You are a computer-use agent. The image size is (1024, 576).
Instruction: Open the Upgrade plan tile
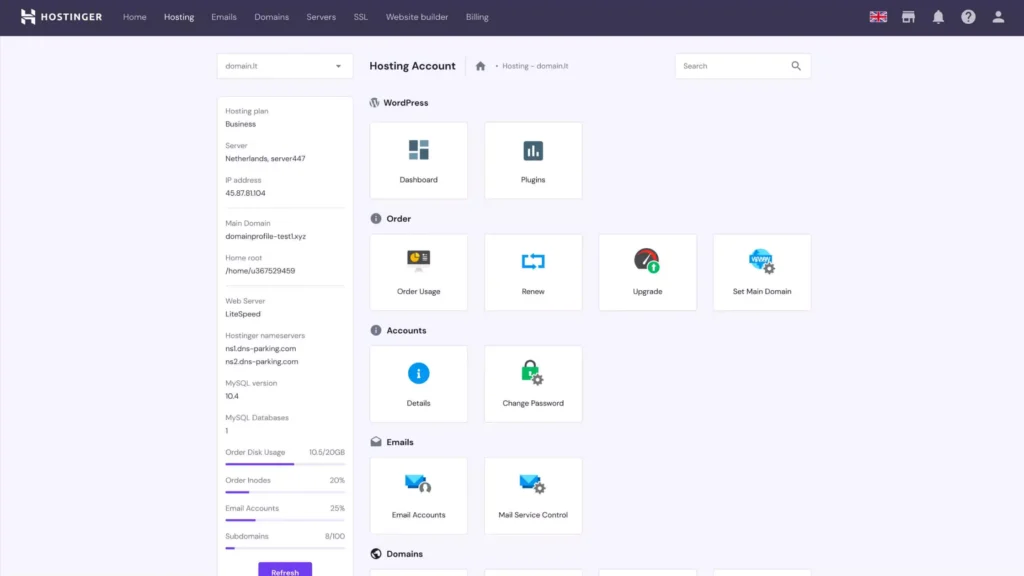pyautogui.click(x=647, y=272)
